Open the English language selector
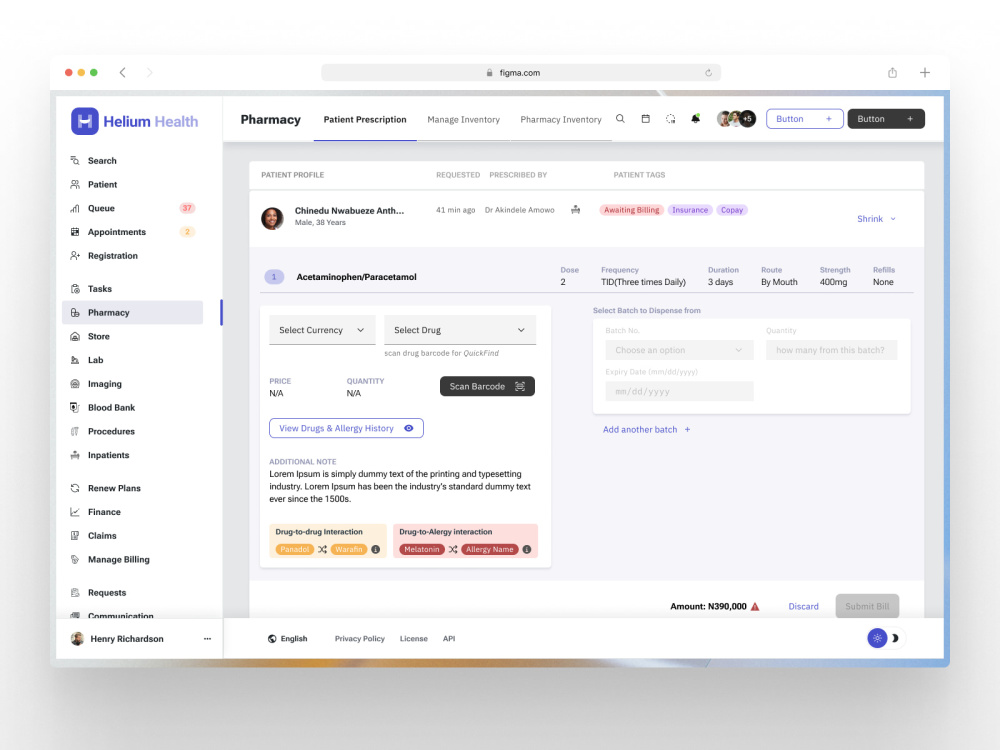 [288, 638]
